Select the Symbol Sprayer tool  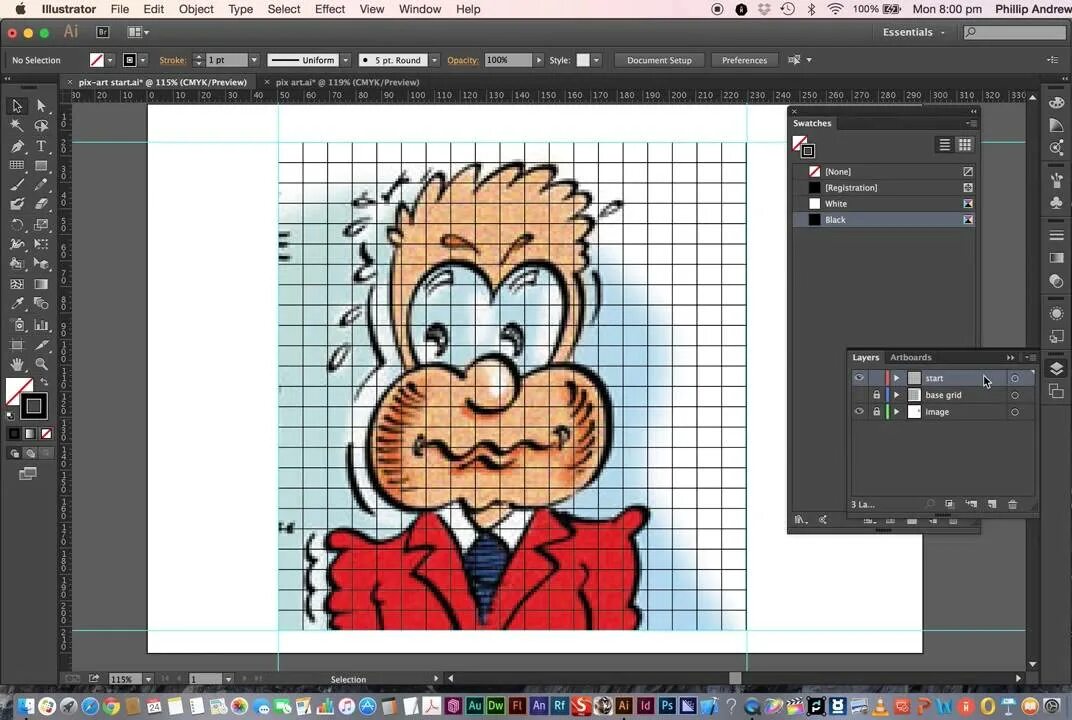[17, 325]
